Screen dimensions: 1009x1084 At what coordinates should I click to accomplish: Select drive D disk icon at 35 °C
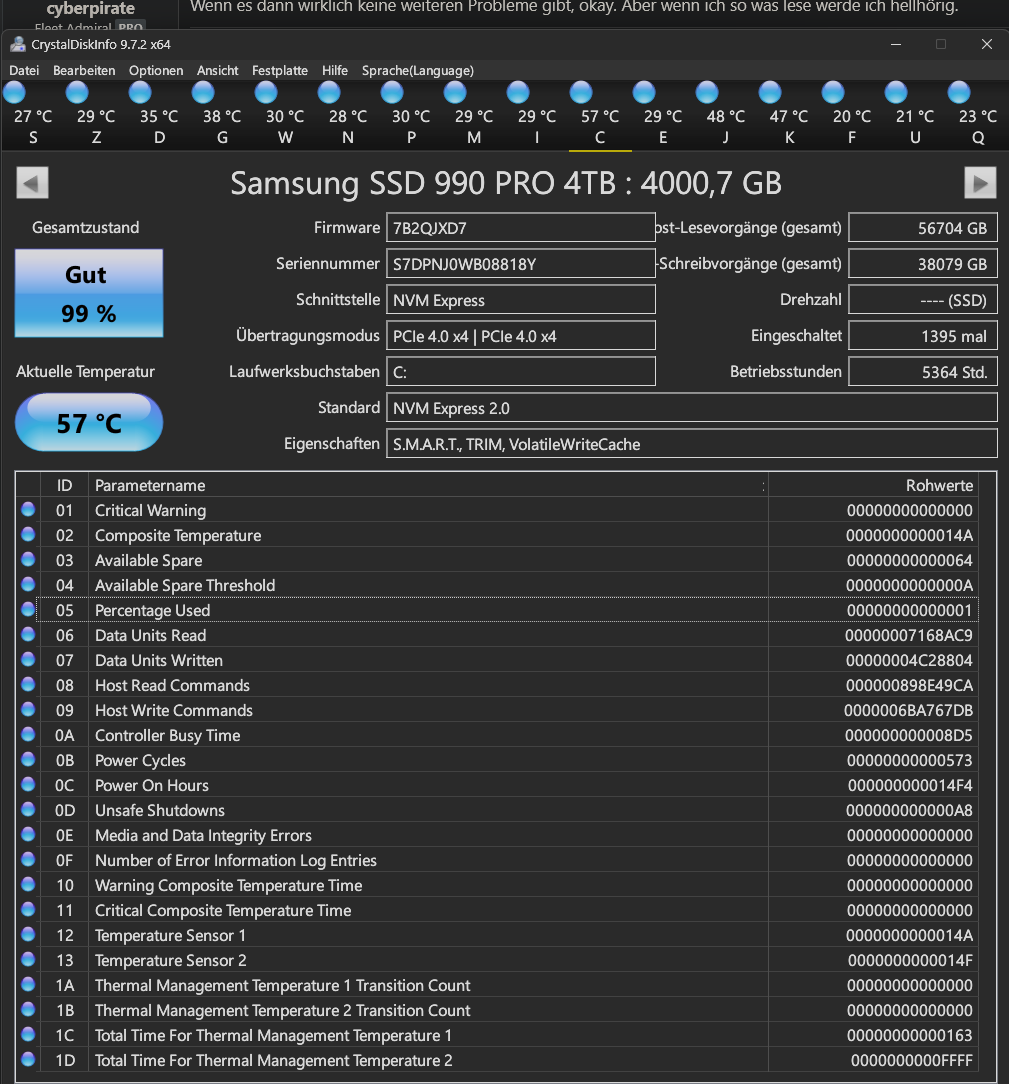tap(140, 93)
